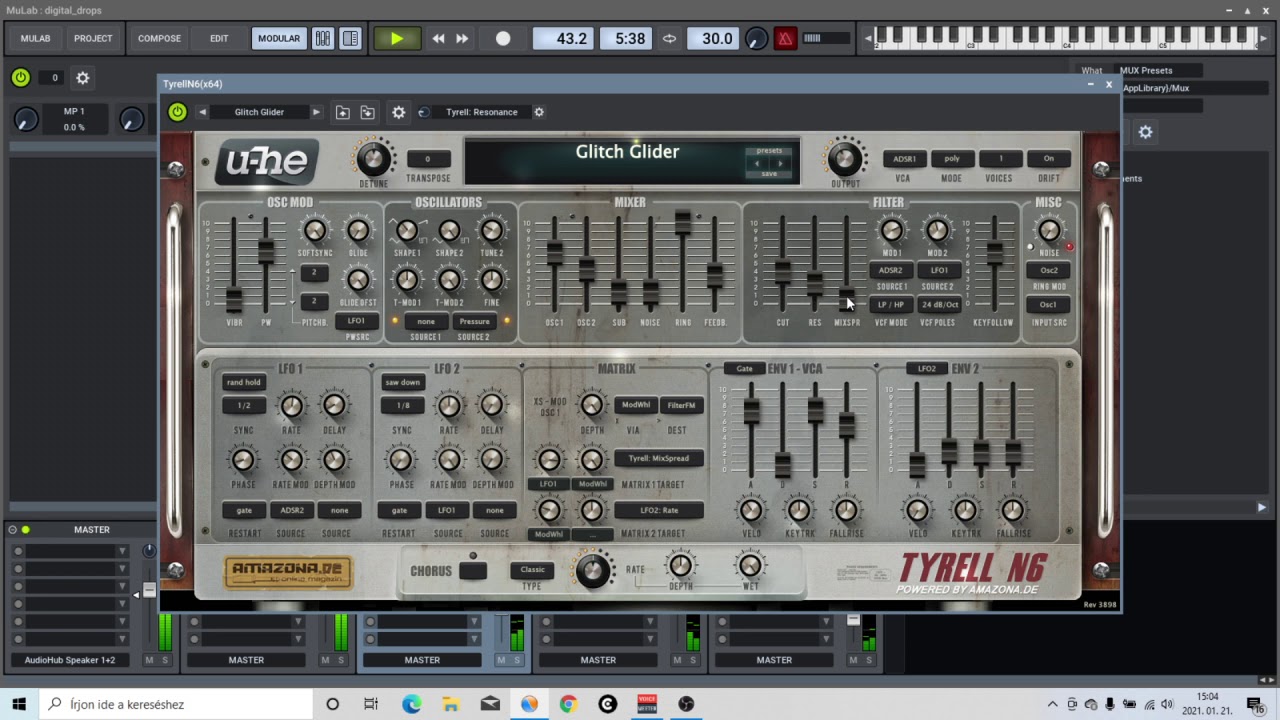Open the poly Mode selector
1280x720 pixels.
point(952,159)
